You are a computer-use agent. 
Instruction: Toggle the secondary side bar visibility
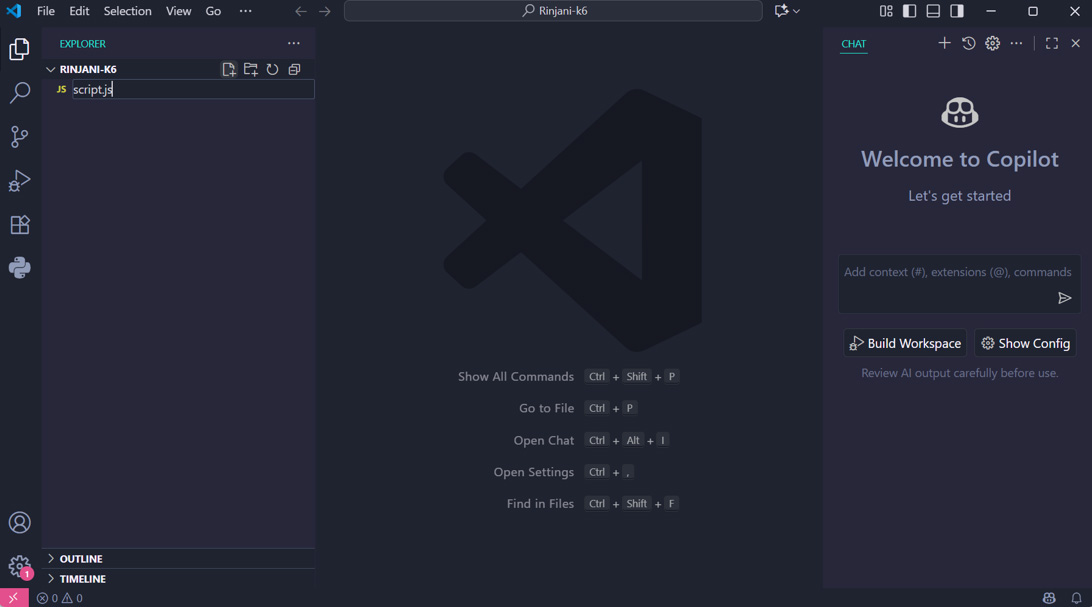(x=957, y=11)
